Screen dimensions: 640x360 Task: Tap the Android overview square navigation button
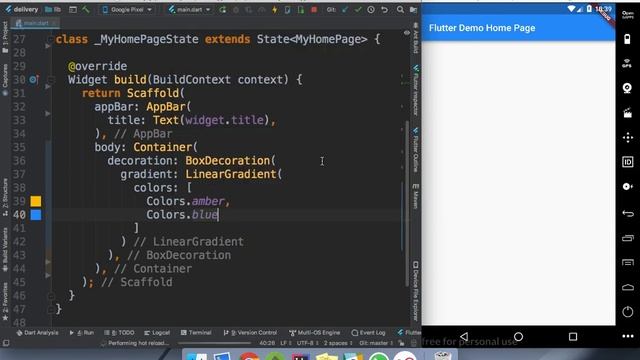(x=573, y=336)
